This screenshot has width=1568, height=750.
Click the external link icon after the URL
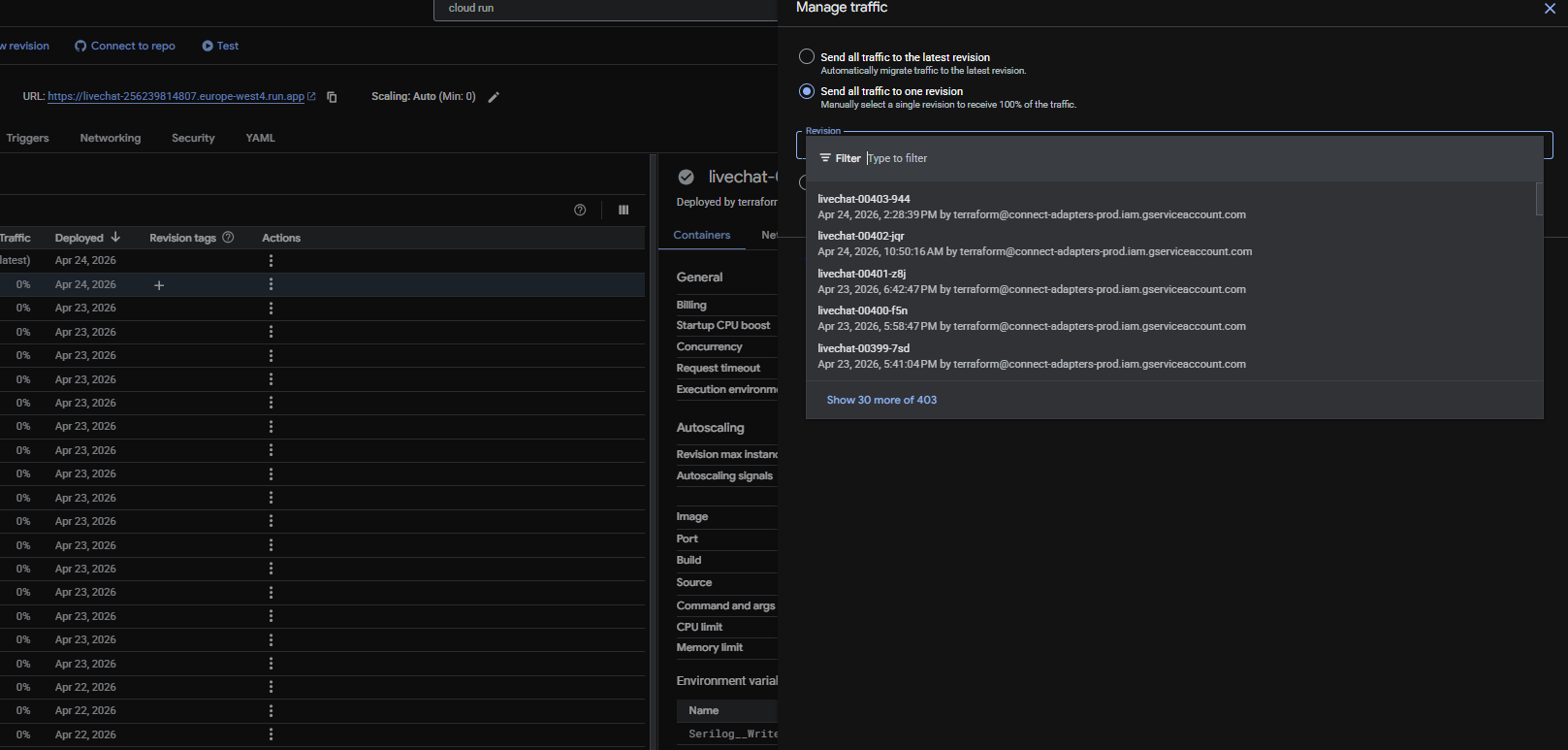[x=311, y=97]
